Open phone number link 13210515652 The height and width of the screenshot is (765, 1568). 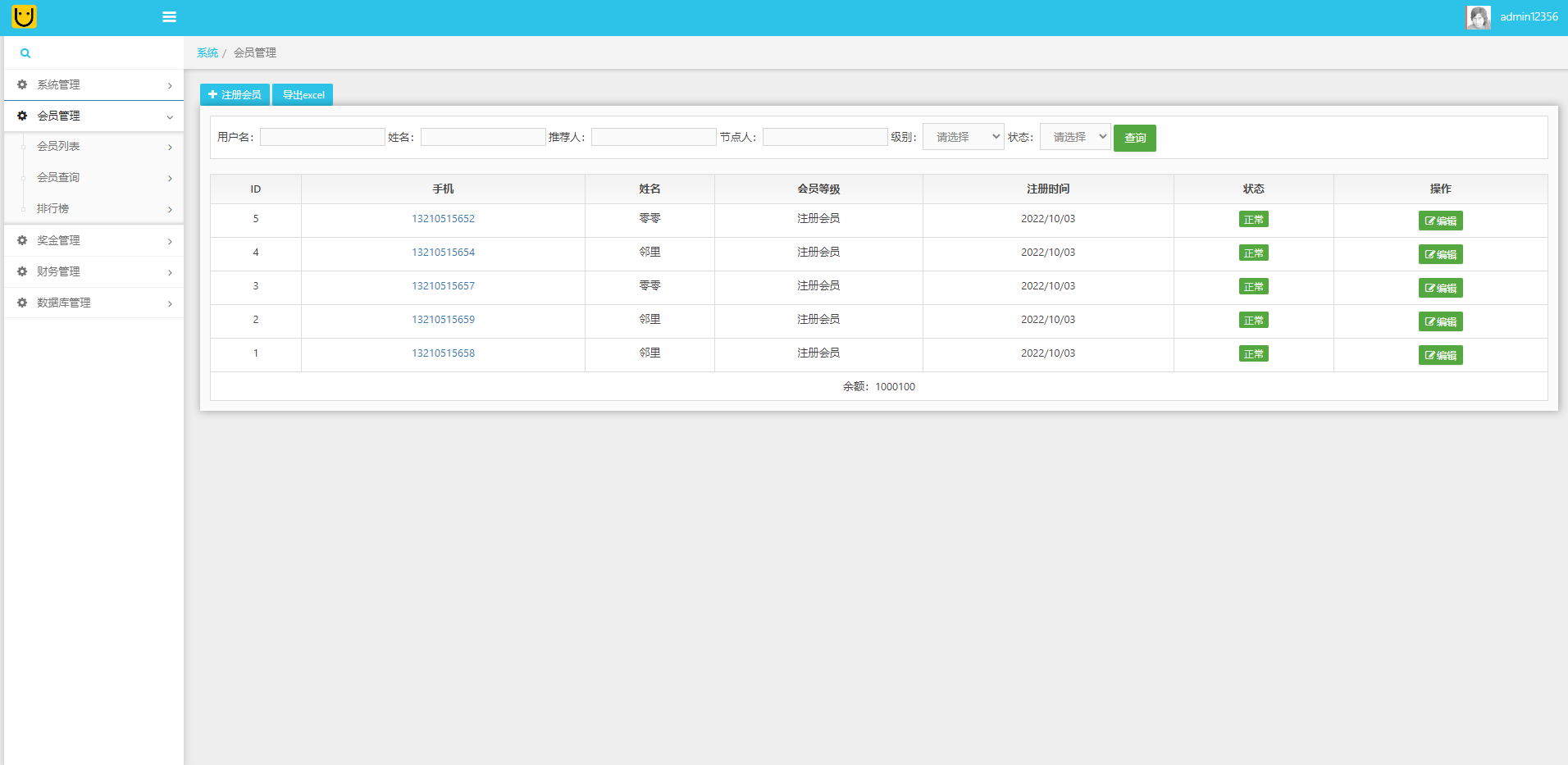point(443,219)
